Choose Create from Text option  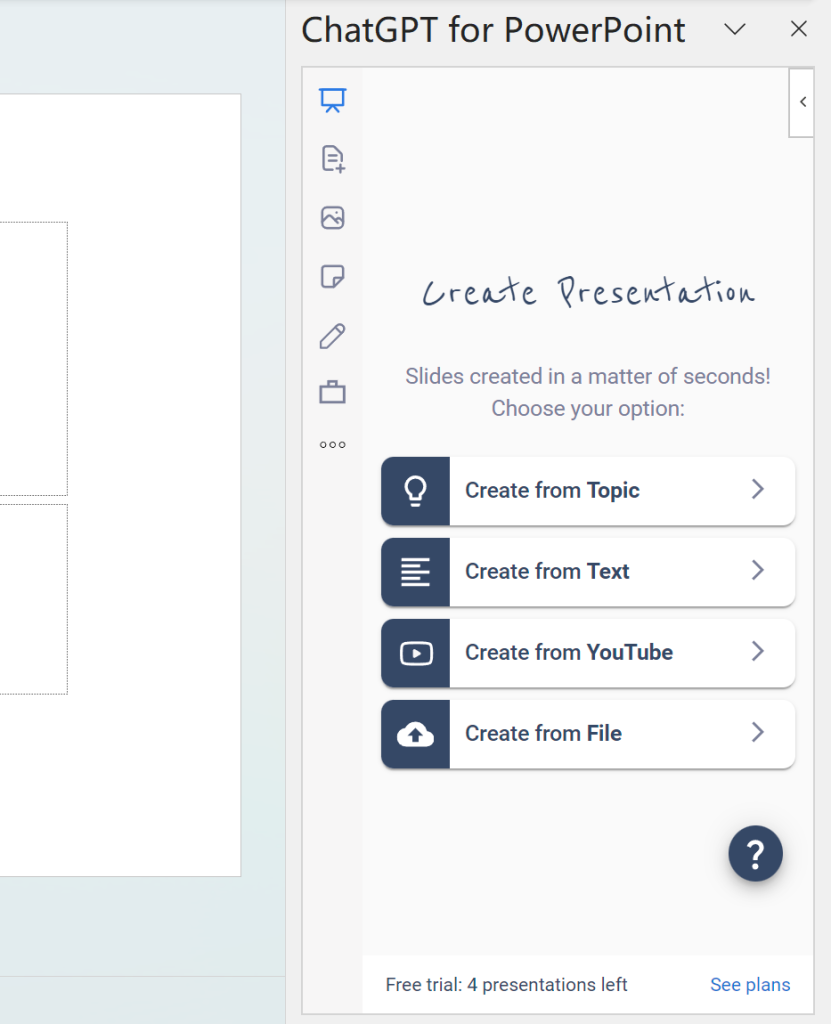tap(588, 572)
